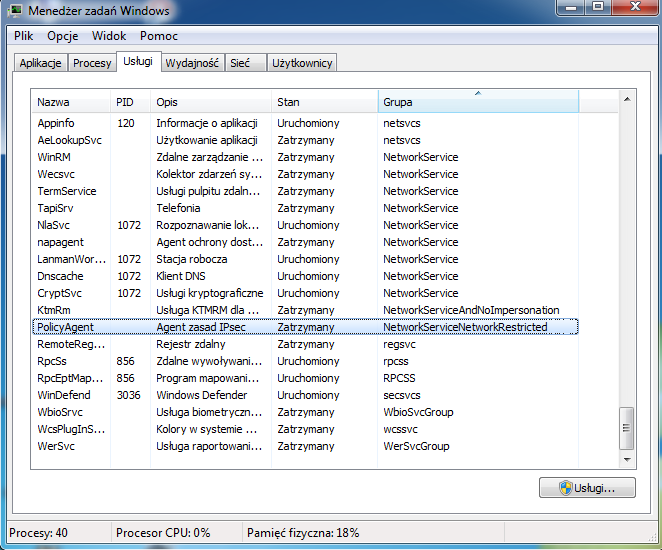The width and height of the screenshot is (662, 550).
Task: Open the Usługi... button with shield
Action: [x=587, y=488]
